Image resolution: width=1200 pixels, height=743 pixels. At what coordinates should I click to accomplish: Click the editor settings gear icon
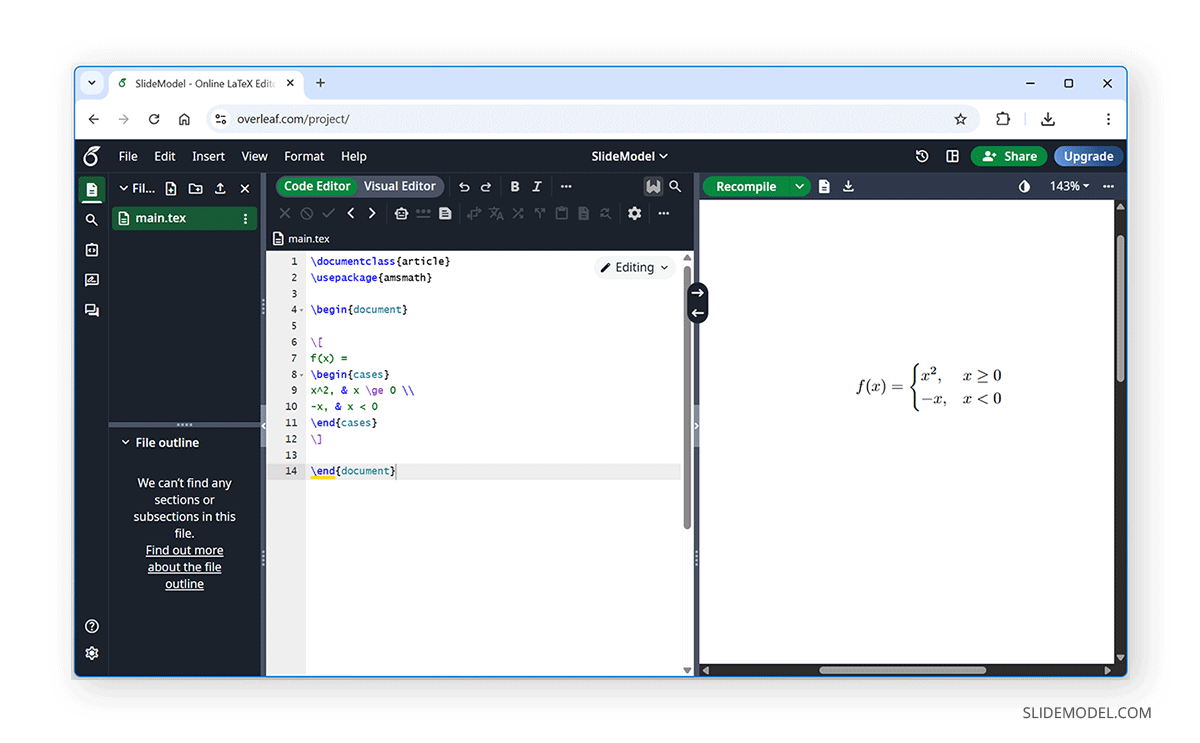(634, 213)
